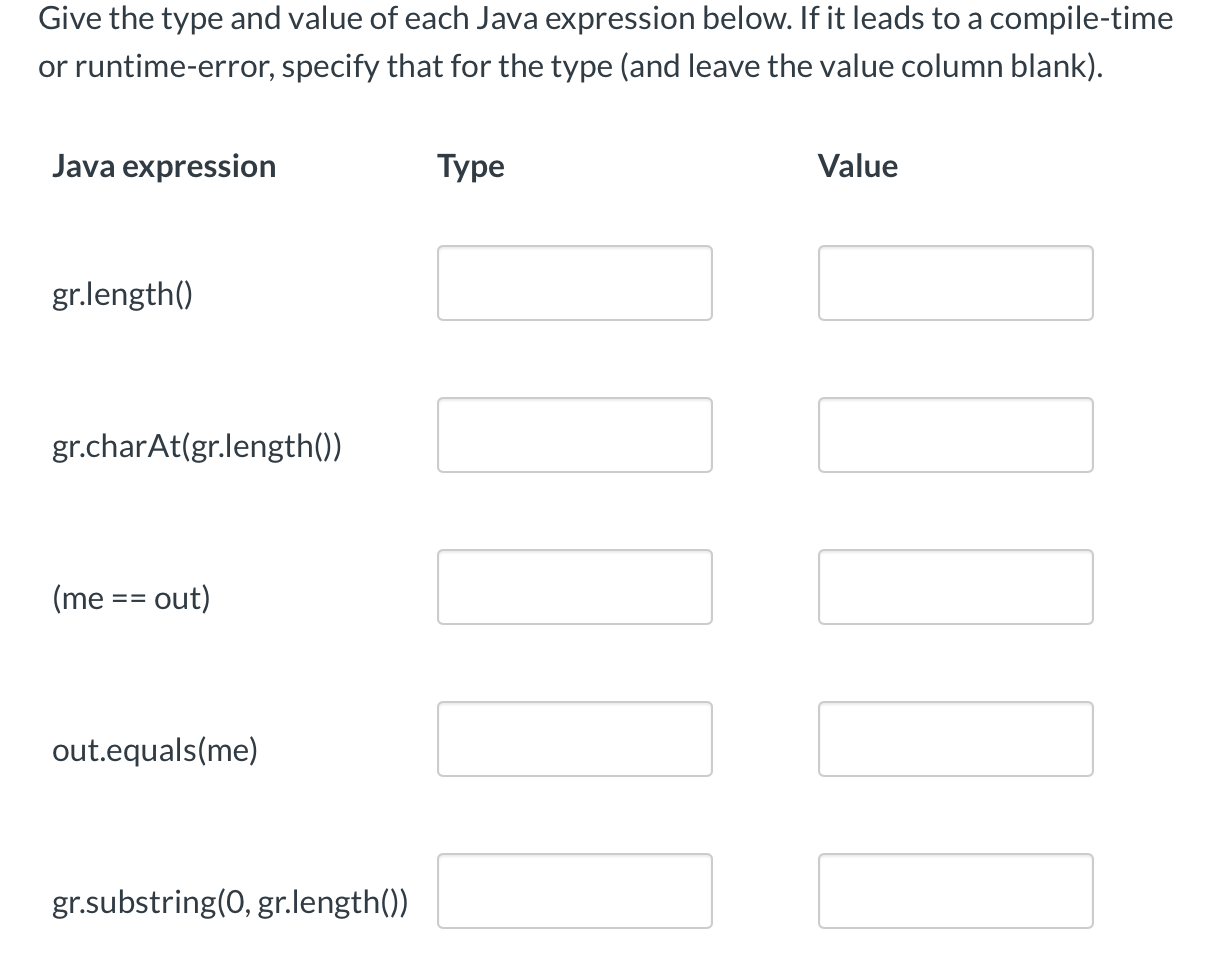Click the Type field for out.equals(me)
Viewport: 1226px width, 980px height.
[575, 739]
